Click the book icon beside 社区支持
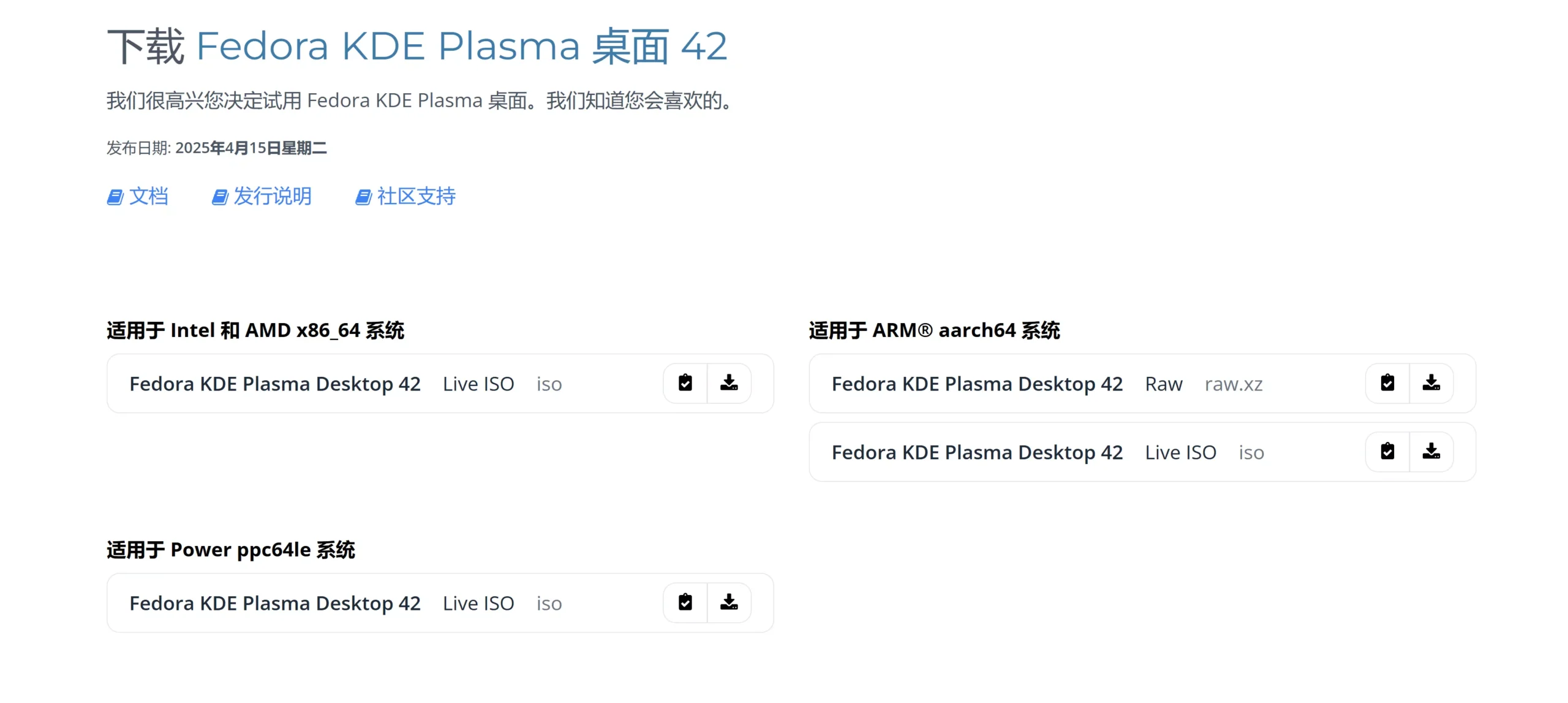The width and height of the screenshot is (1568, 703). click(363, 197)
